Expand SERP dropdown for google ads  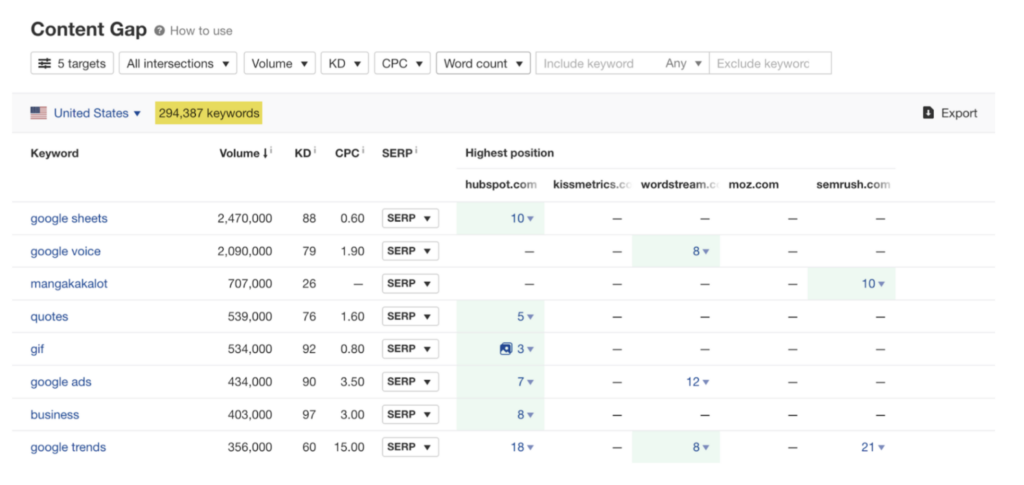pyautogui.click(x=410, y=381)
